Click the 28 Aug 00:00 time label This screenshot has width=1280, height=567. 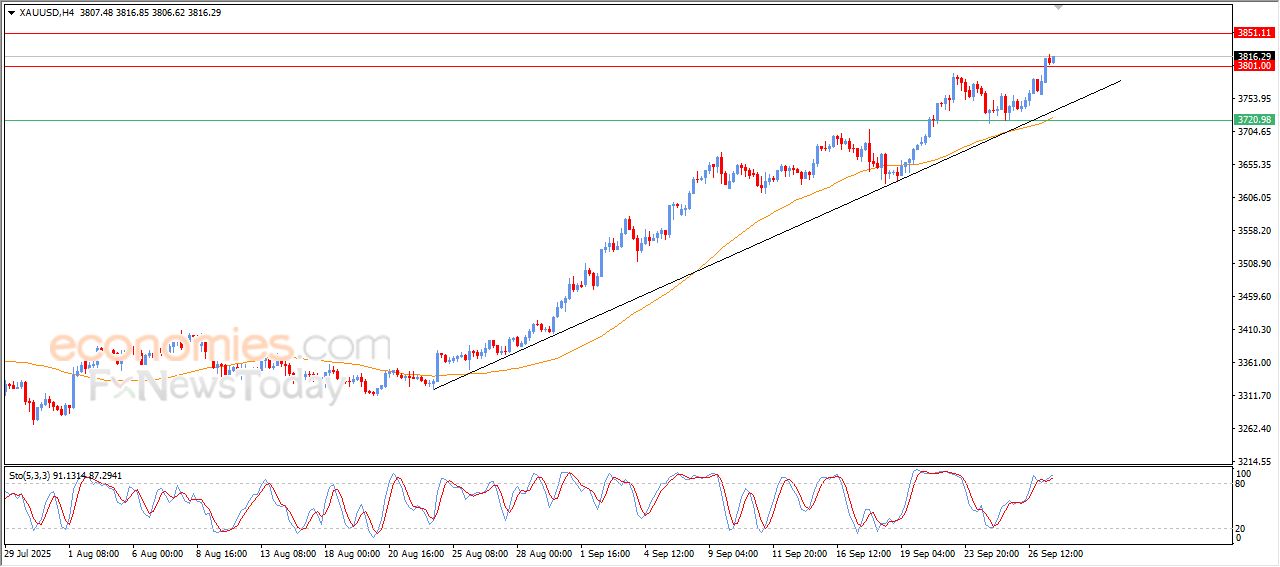(545, 552)
